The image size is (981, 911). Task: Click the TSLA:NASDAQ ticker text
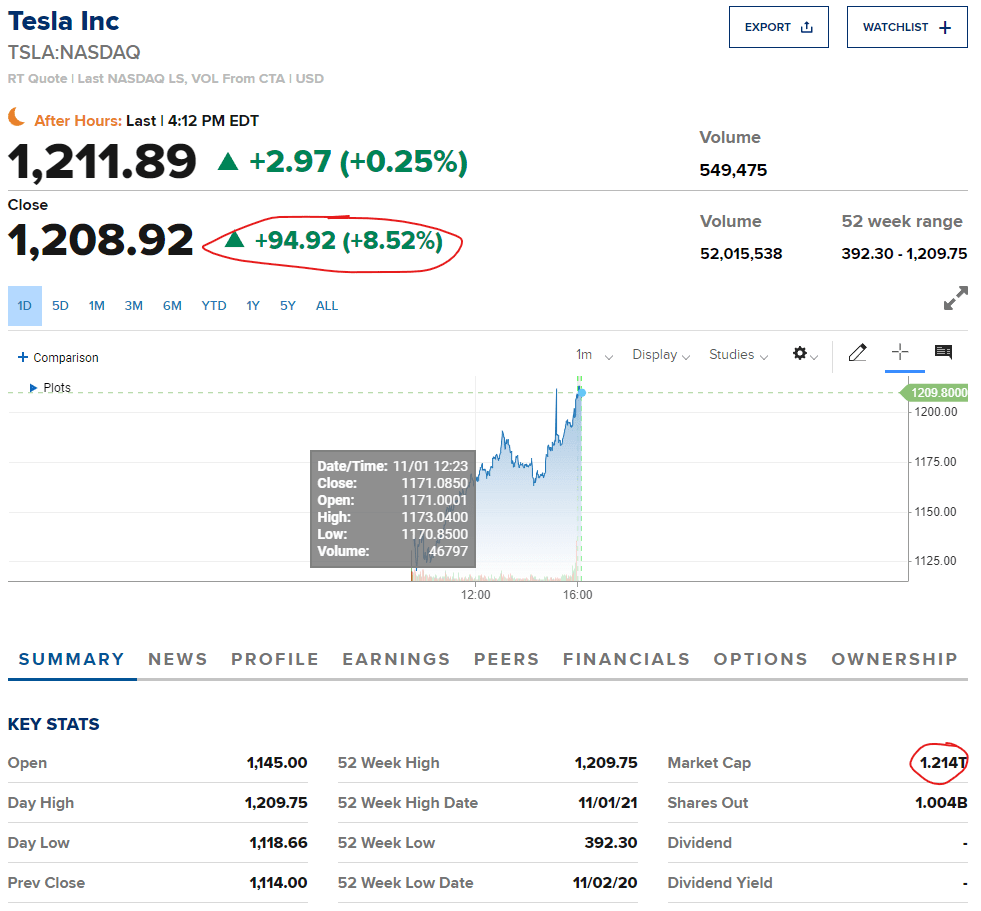(x=74, y=53)
